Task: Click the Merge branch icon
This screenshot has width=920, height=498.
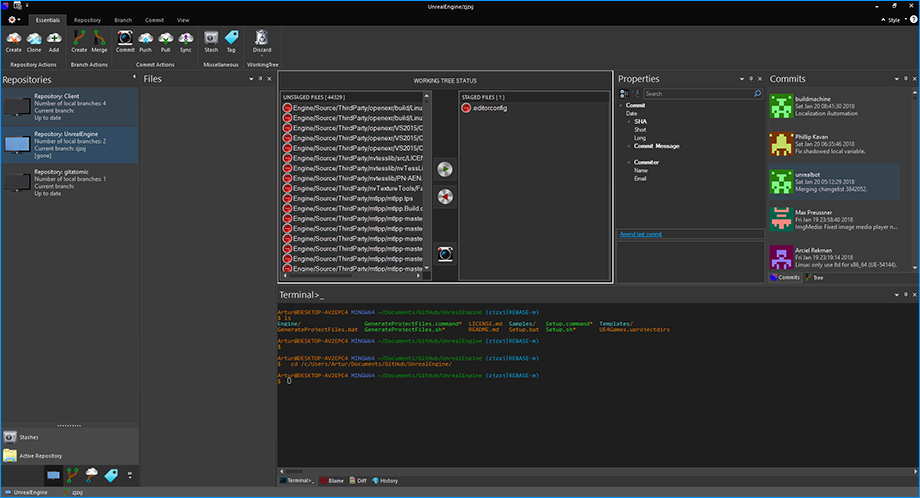Action: pos(99,39)
